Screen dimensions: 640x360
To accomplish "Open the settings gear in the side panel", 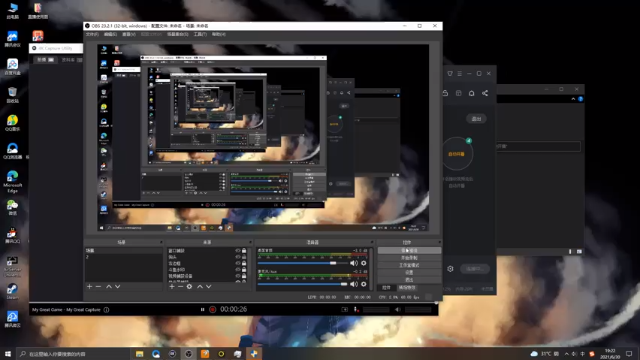I will pos(450,269).
